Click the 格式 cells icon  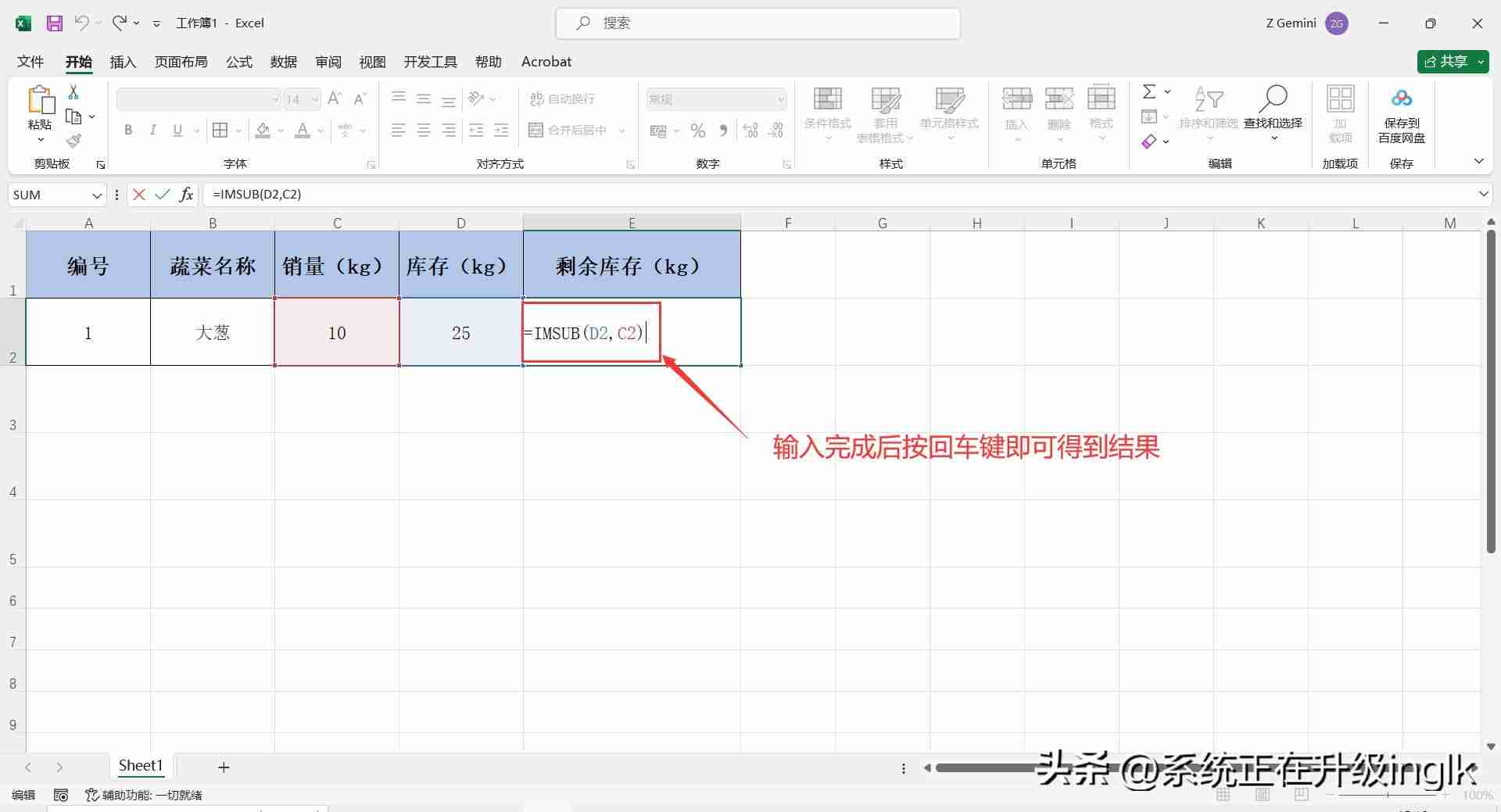[x=1101, y=99]
